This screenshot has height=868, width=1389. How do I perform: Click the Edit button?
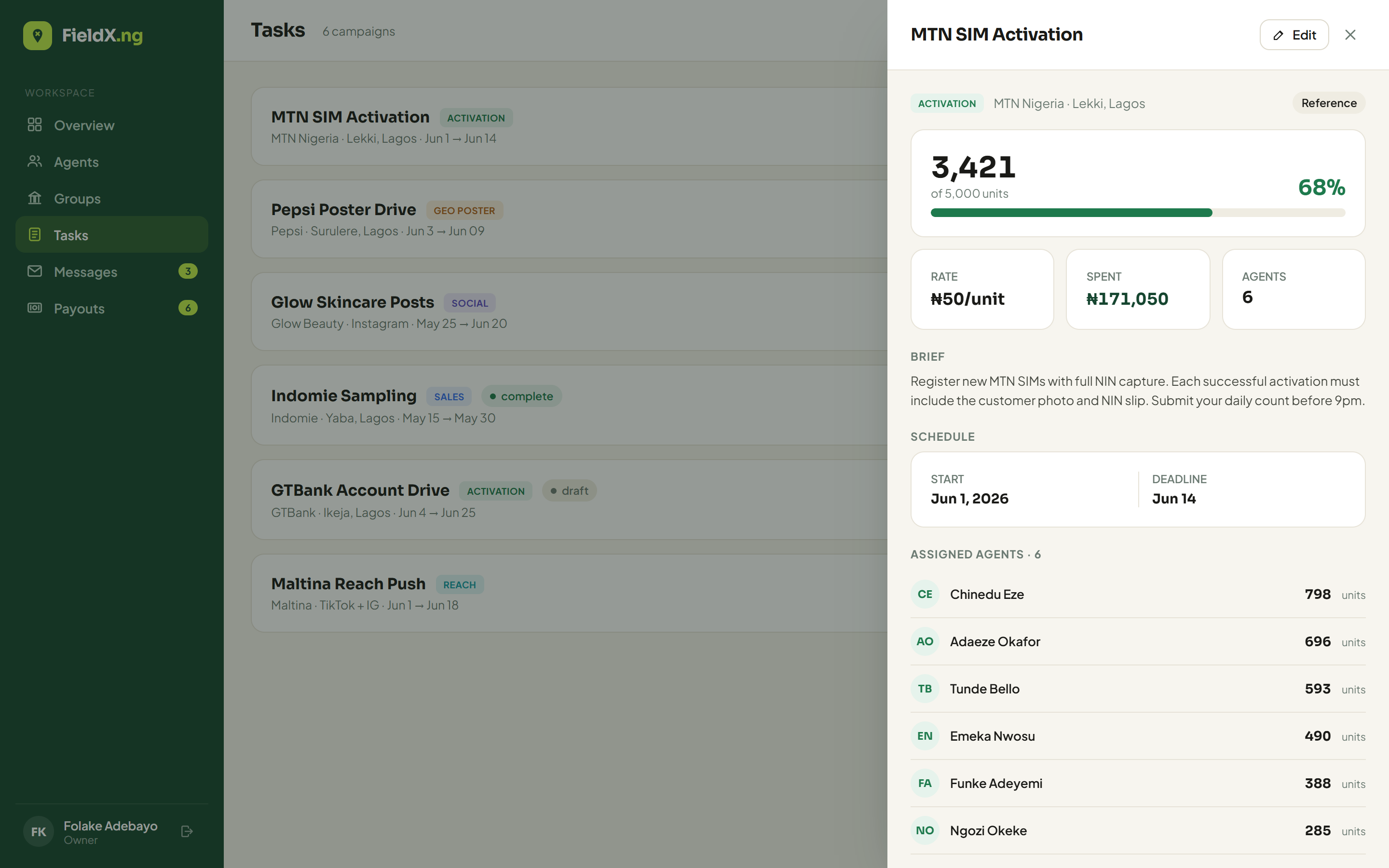(1294, 35)
